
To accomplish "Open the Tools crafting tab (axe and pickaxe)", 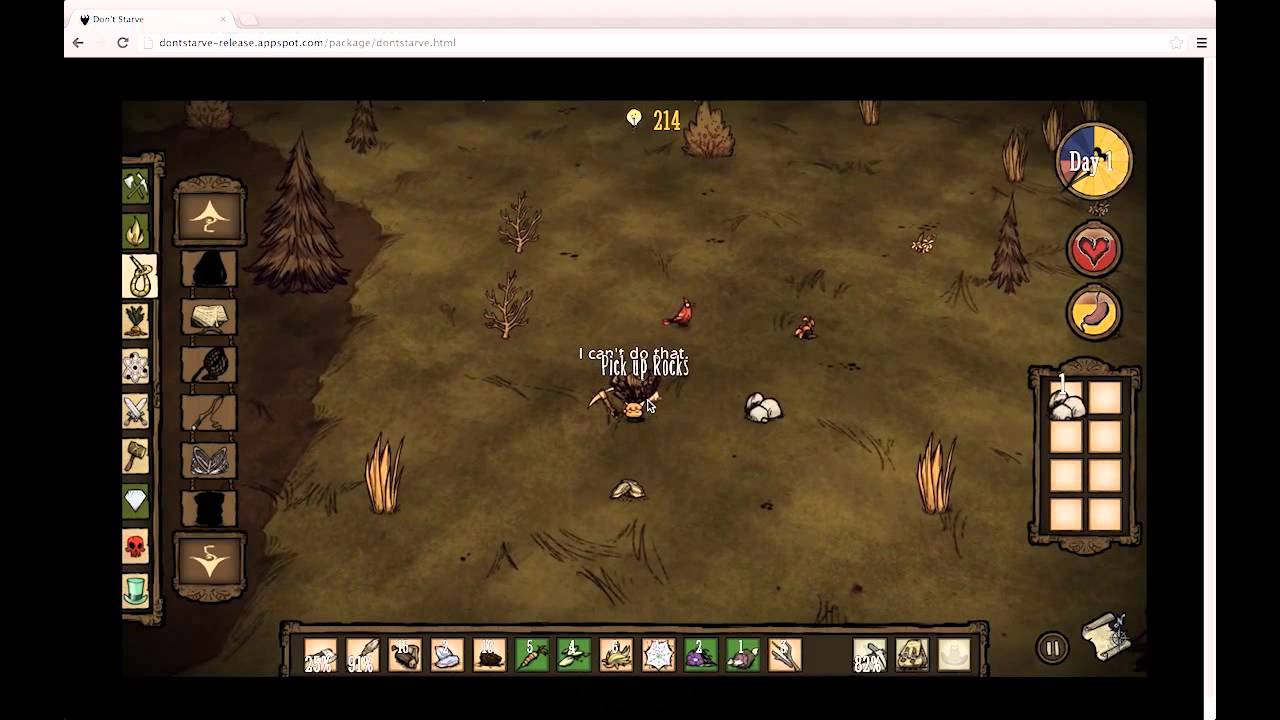I will [x=136, y=187].
